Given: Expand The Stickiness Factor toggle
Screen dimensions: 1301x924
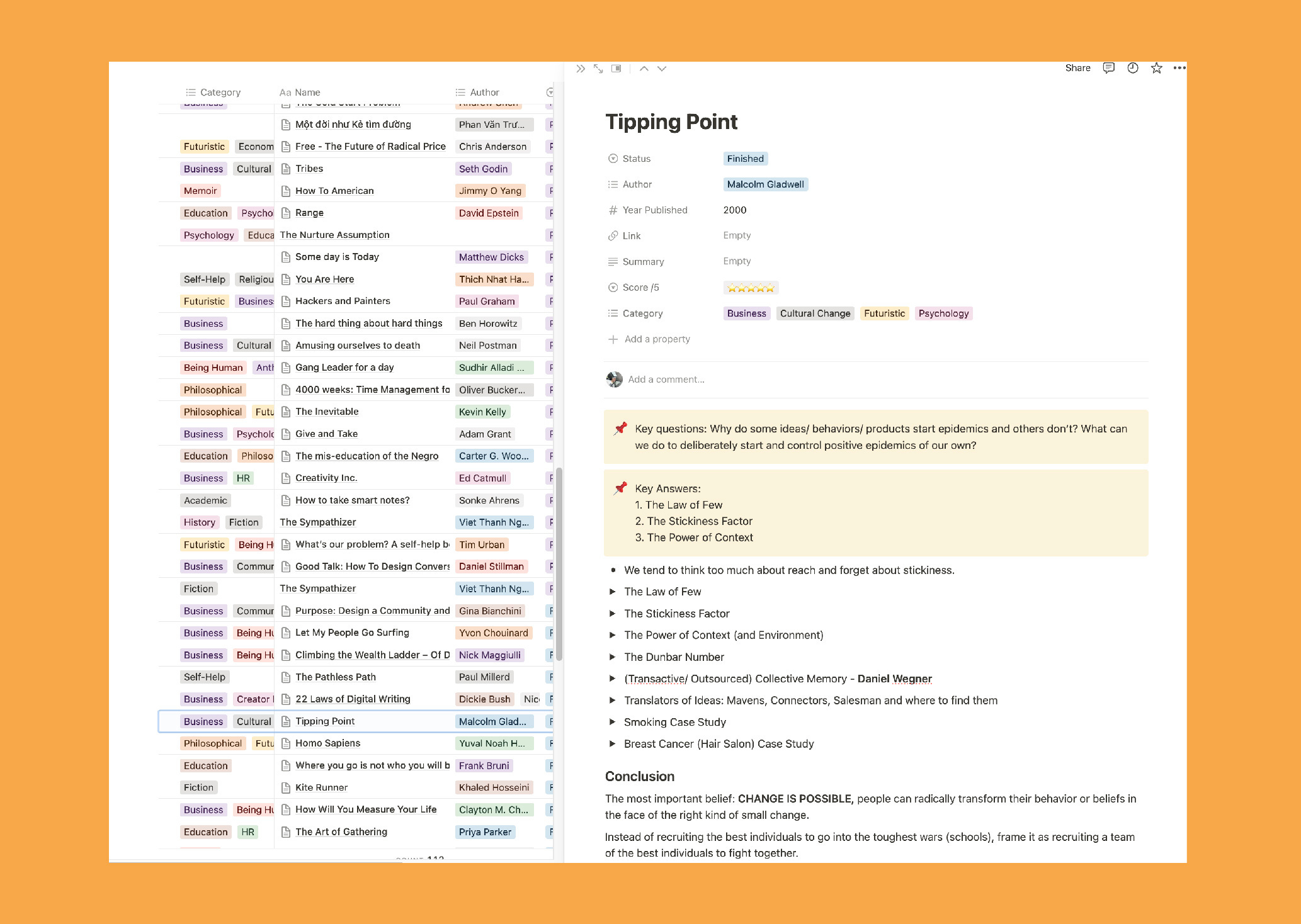Looking at the screenshot, I should click(612, 614).
